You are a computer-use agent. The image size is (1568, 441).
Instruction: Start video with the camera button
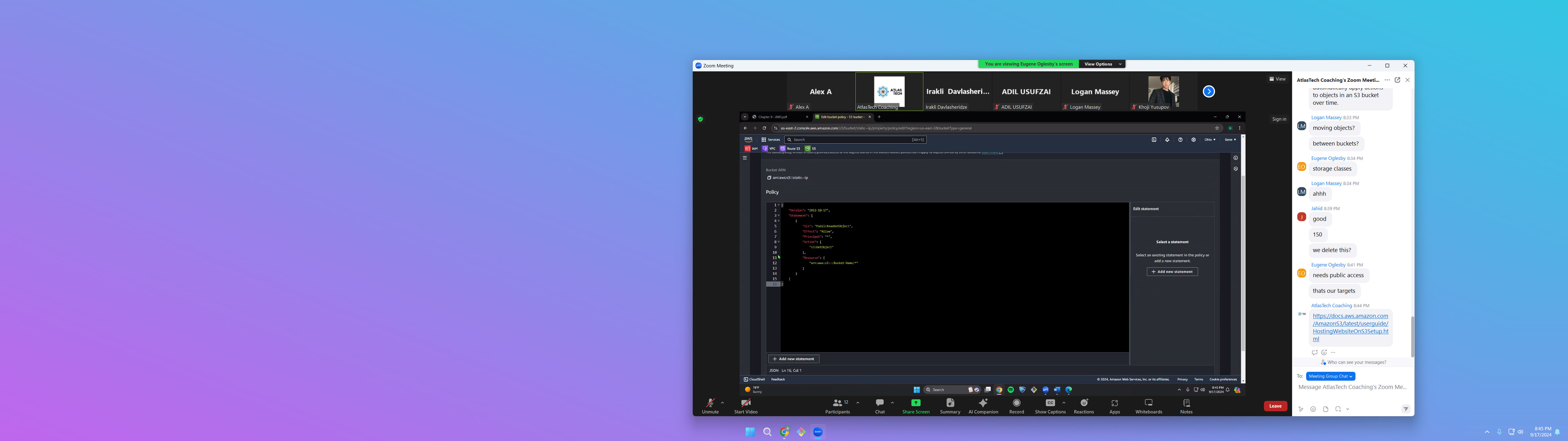pos(745,403)
